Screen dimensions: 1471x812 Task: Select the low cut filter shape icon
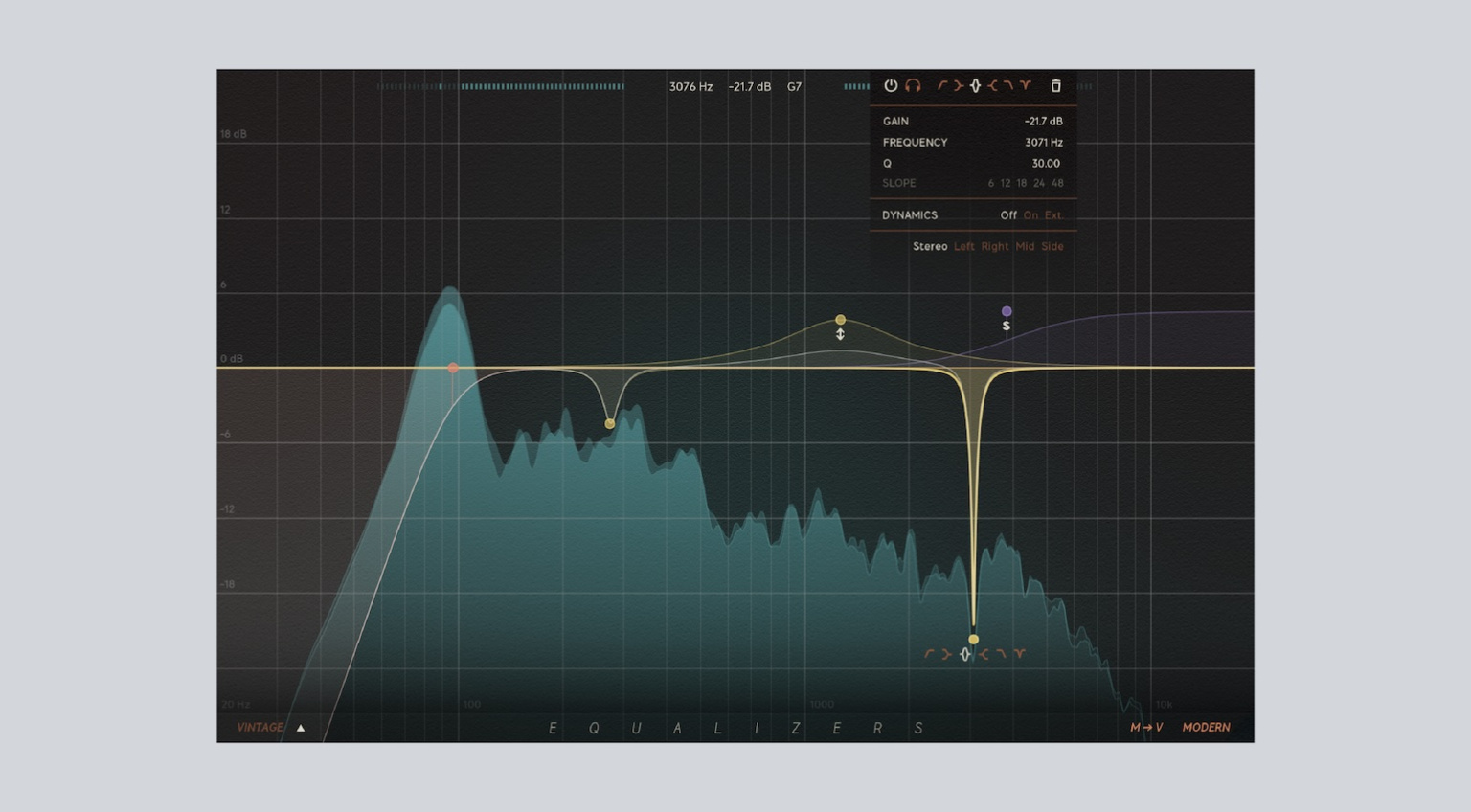pyautogui.click(x=944, y=86)
